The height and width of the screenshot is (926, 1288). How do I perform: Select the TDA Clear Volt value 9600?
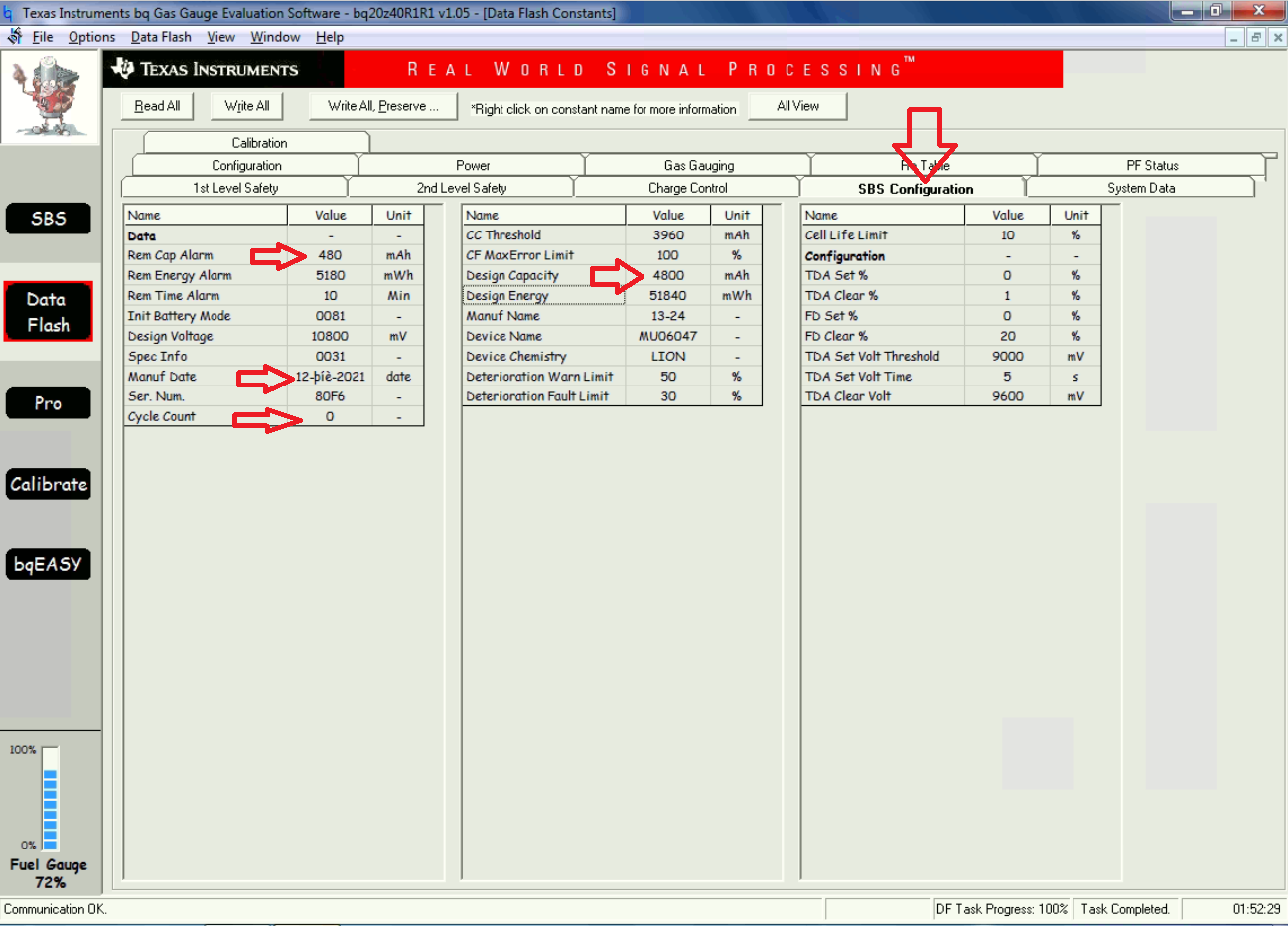click(1007, 396)
